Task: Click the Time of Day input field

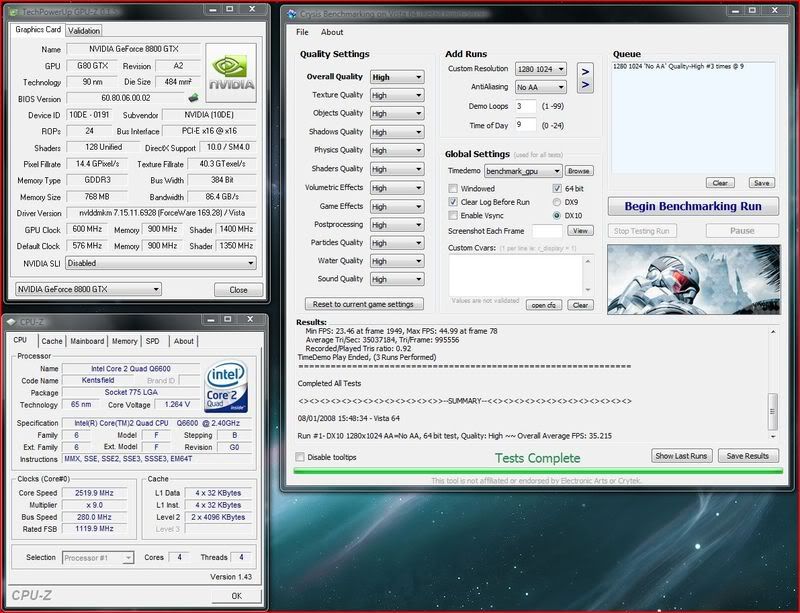Action: [526, 125]
